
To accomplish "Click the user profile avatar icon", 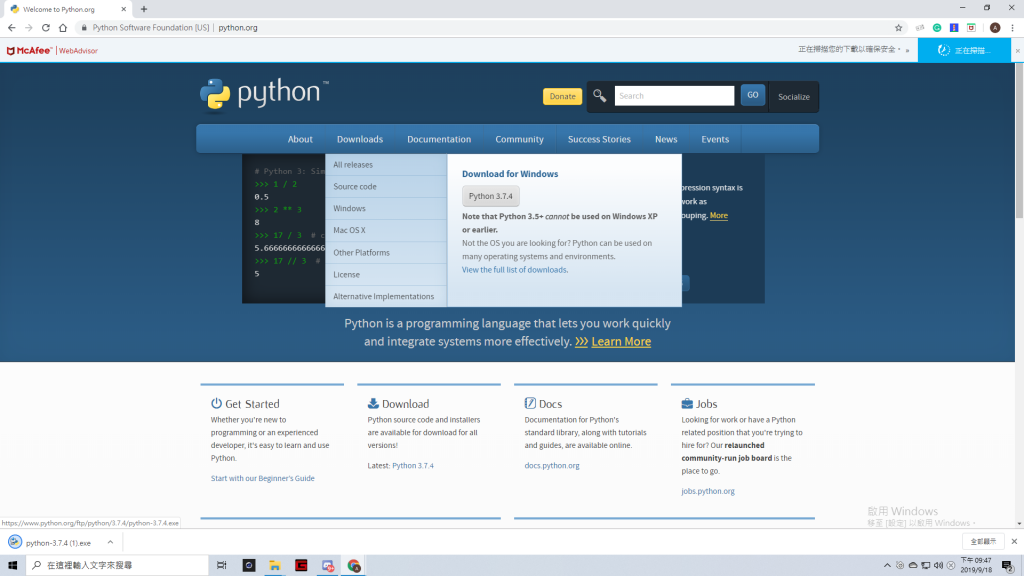I will (995, 27).
